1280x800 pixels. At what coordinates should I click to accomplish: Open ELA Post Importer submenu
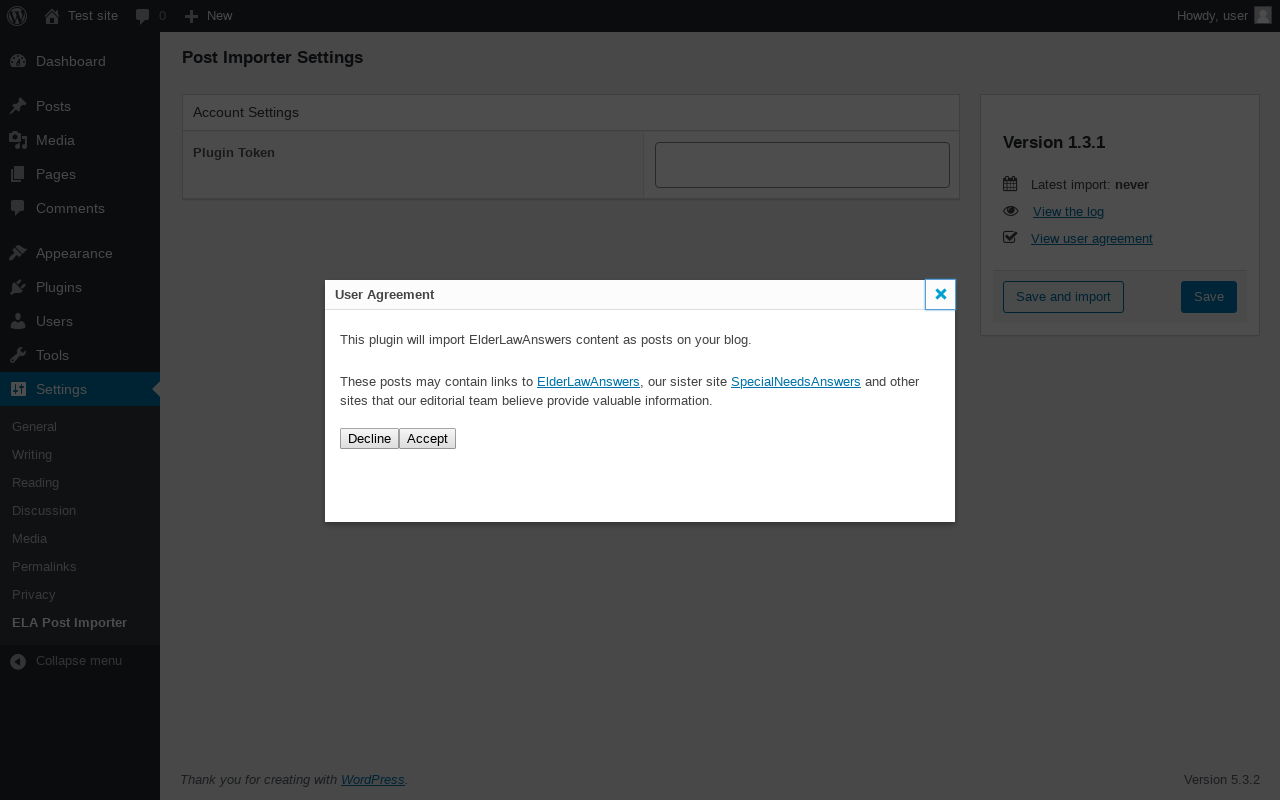click(69, 622)
